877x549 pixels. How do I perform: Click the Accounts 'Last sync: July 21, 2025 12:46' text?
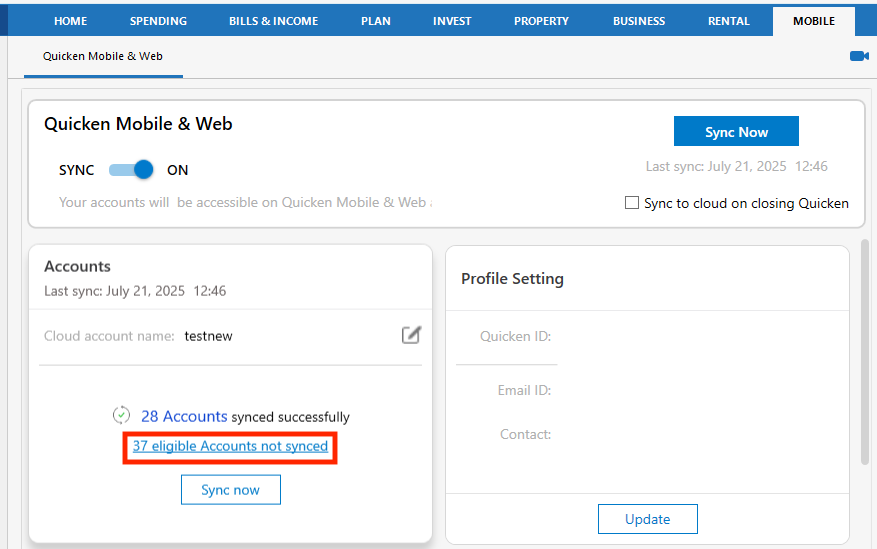(135, 291)
